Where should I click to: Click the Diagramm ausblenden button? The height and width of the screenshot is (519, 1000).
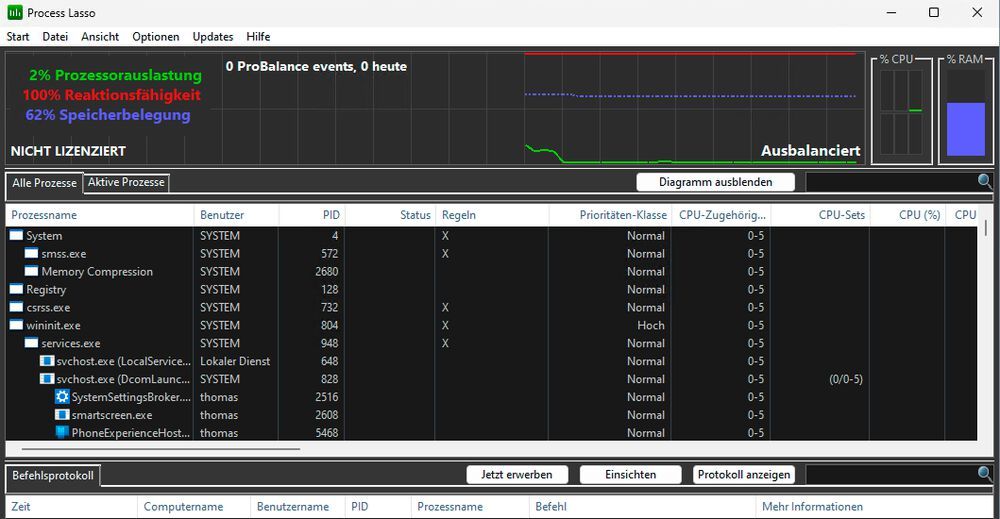[716, 182]
